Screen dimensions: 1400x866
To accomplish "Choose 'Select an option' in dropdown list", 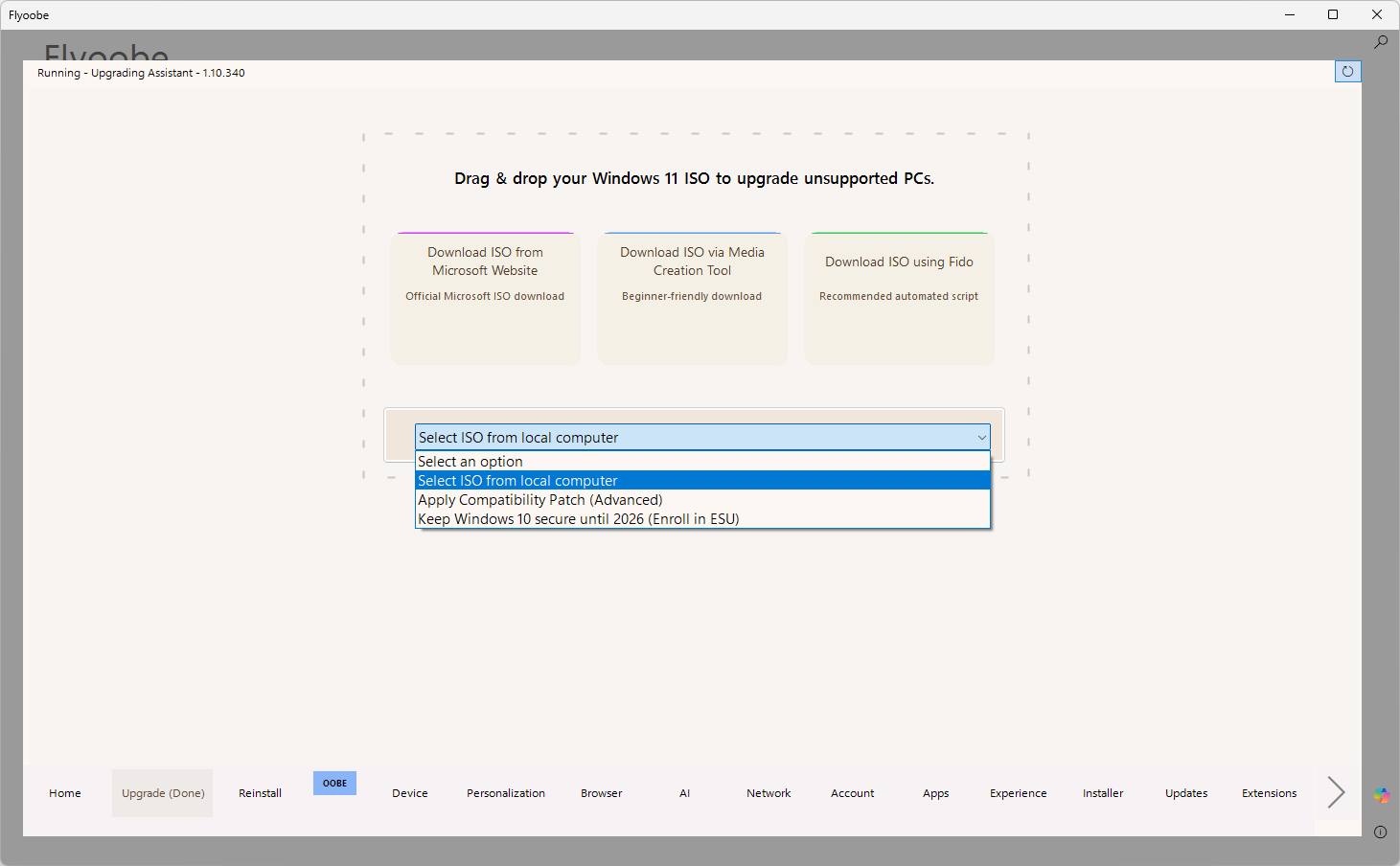I will coord(702,462).
